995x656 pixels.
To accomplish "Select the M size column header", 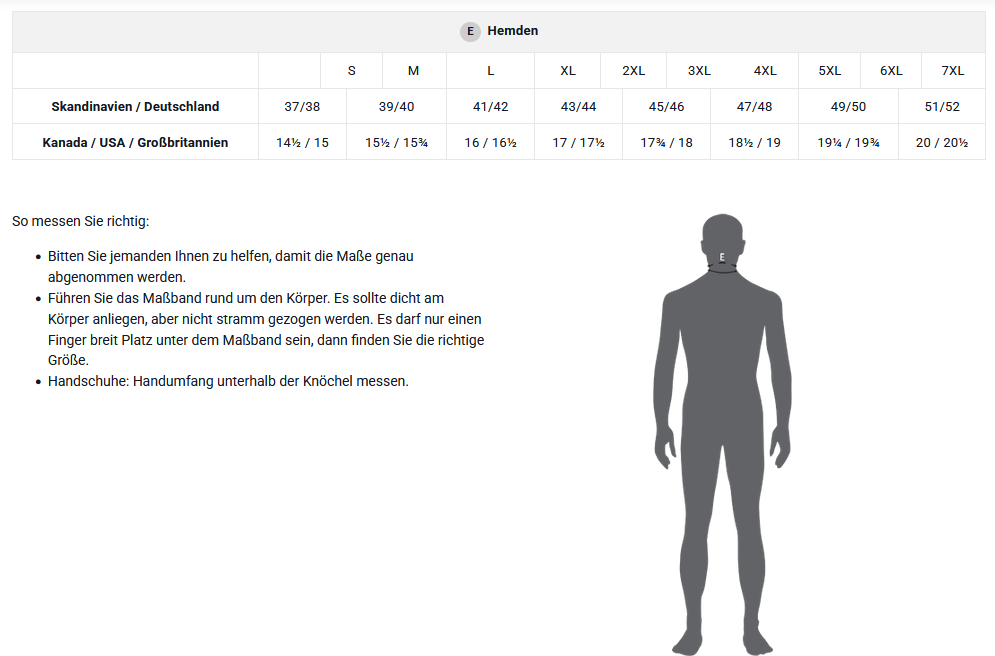I will [x=414, y=71].
